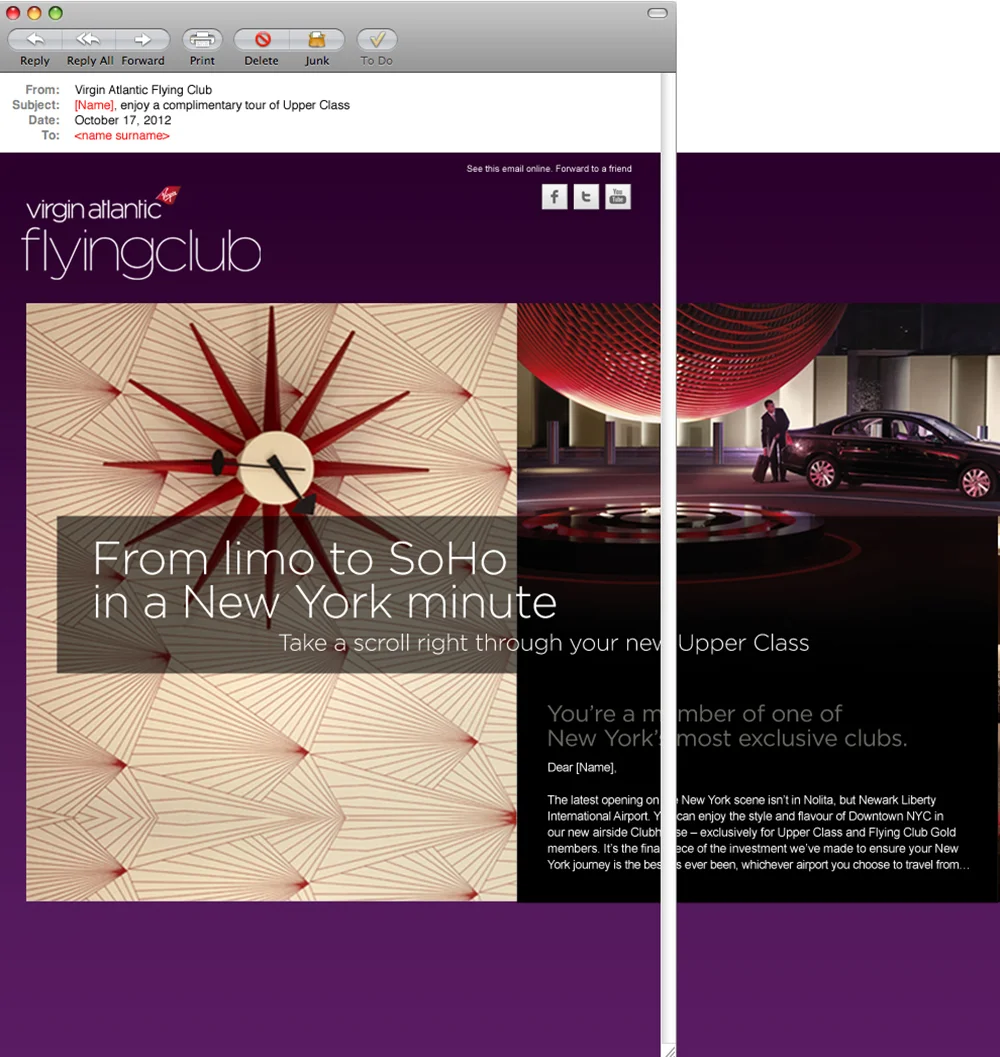Screen dimensions: 1000x1057
Task: Flag message with the To Do checkmark
Action: [x=377, y=40]
